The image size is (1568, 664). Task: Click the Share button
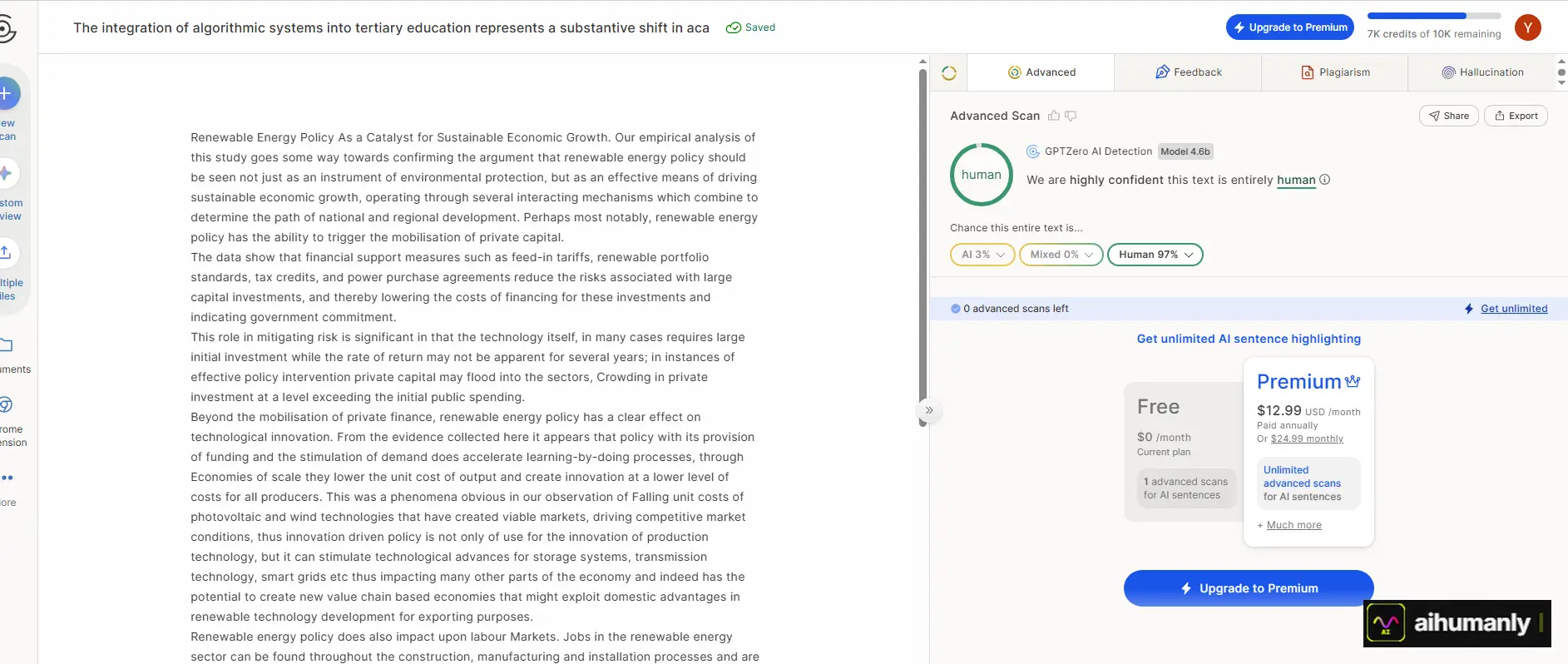[1448, 116]
